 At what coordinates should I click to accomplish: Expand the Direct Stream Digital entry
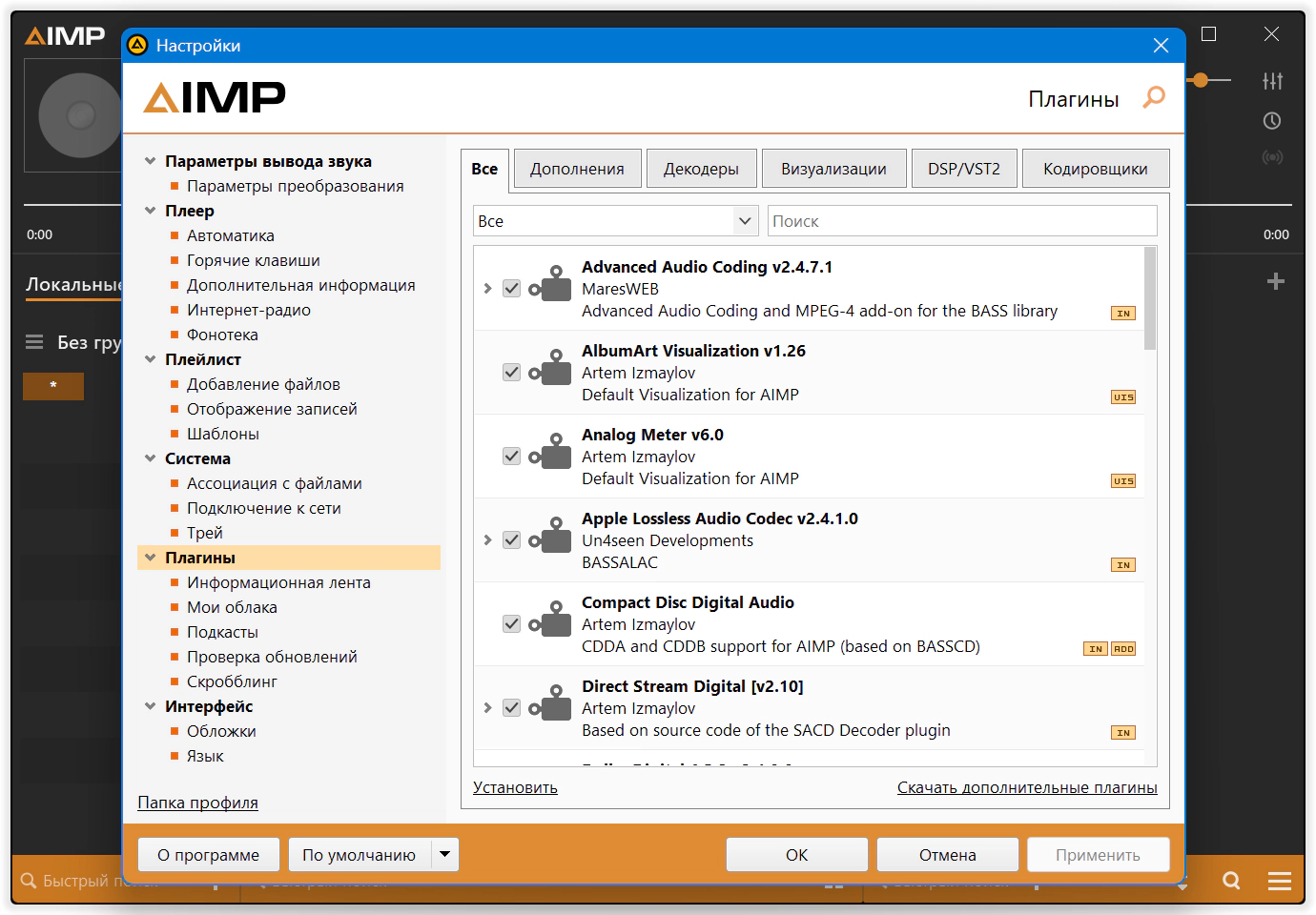487,707
